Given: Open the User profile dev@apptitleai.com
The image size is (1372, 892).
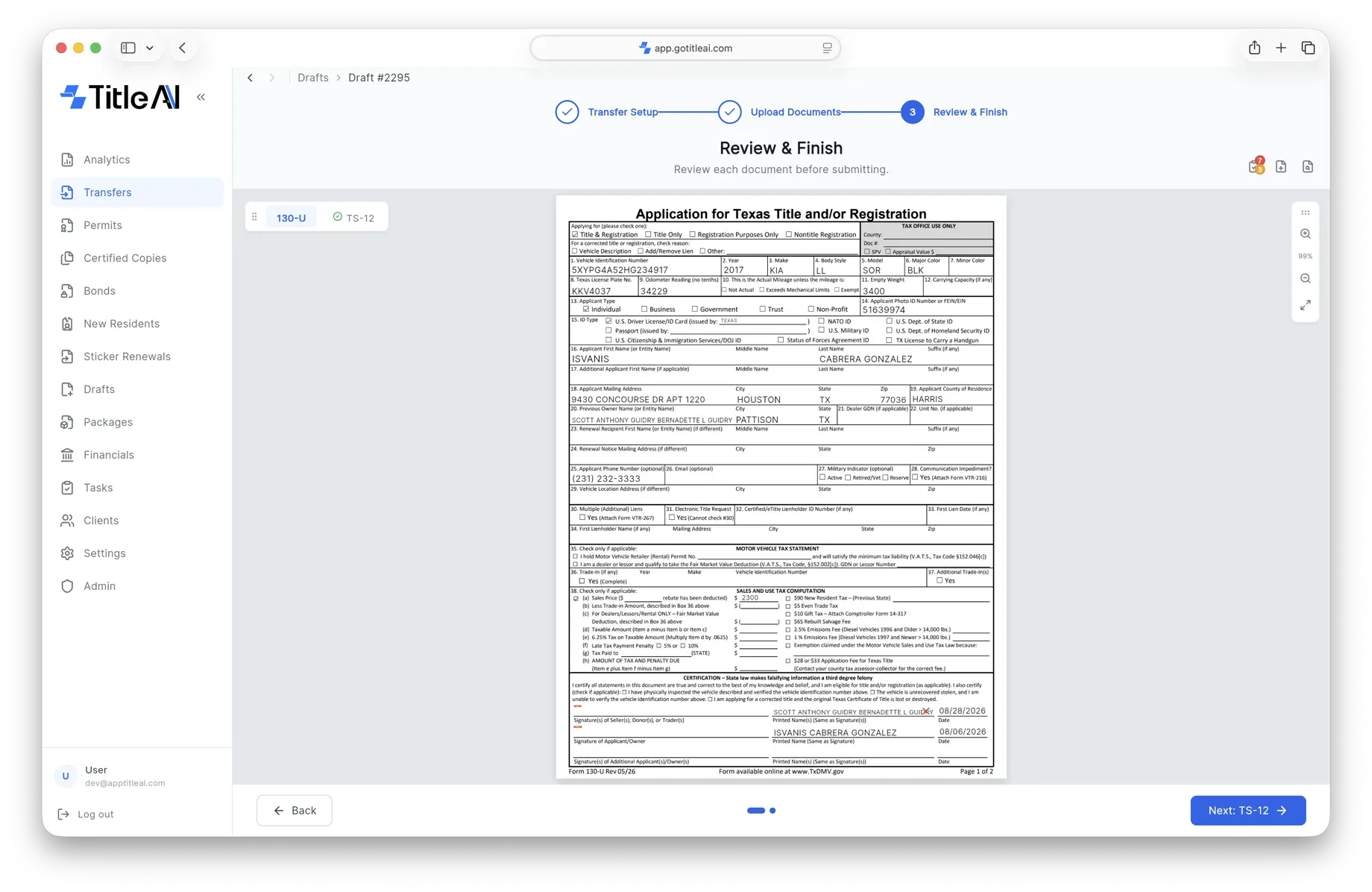Looking at the screenshot, I should (112, 776).
